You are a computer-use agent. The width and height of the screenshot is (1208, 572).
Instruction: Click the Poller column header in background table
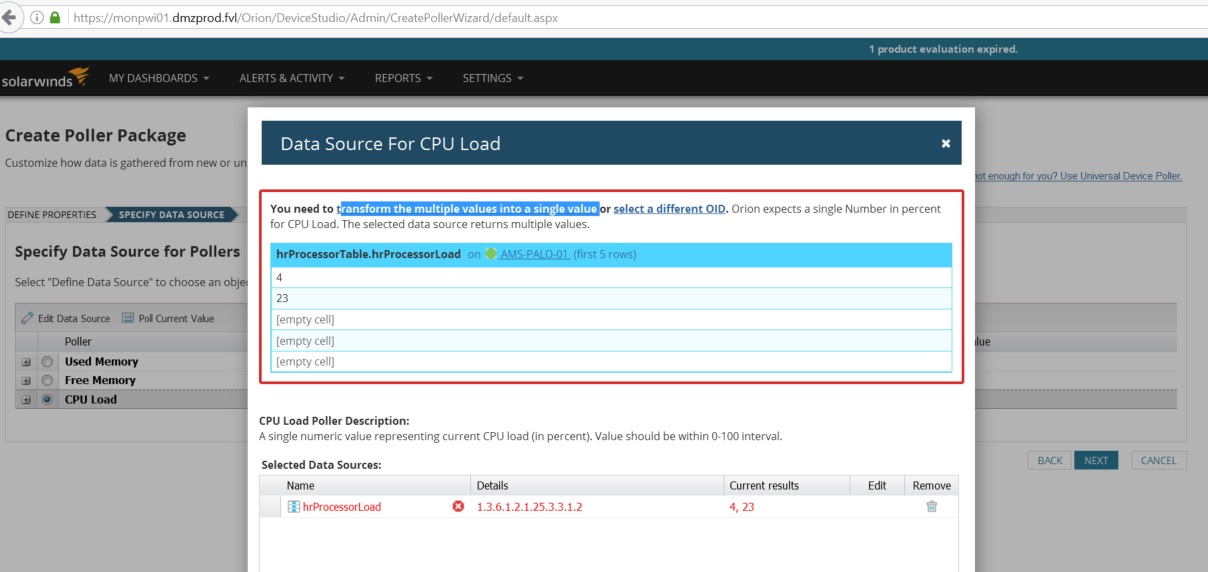tap(78, 342)
